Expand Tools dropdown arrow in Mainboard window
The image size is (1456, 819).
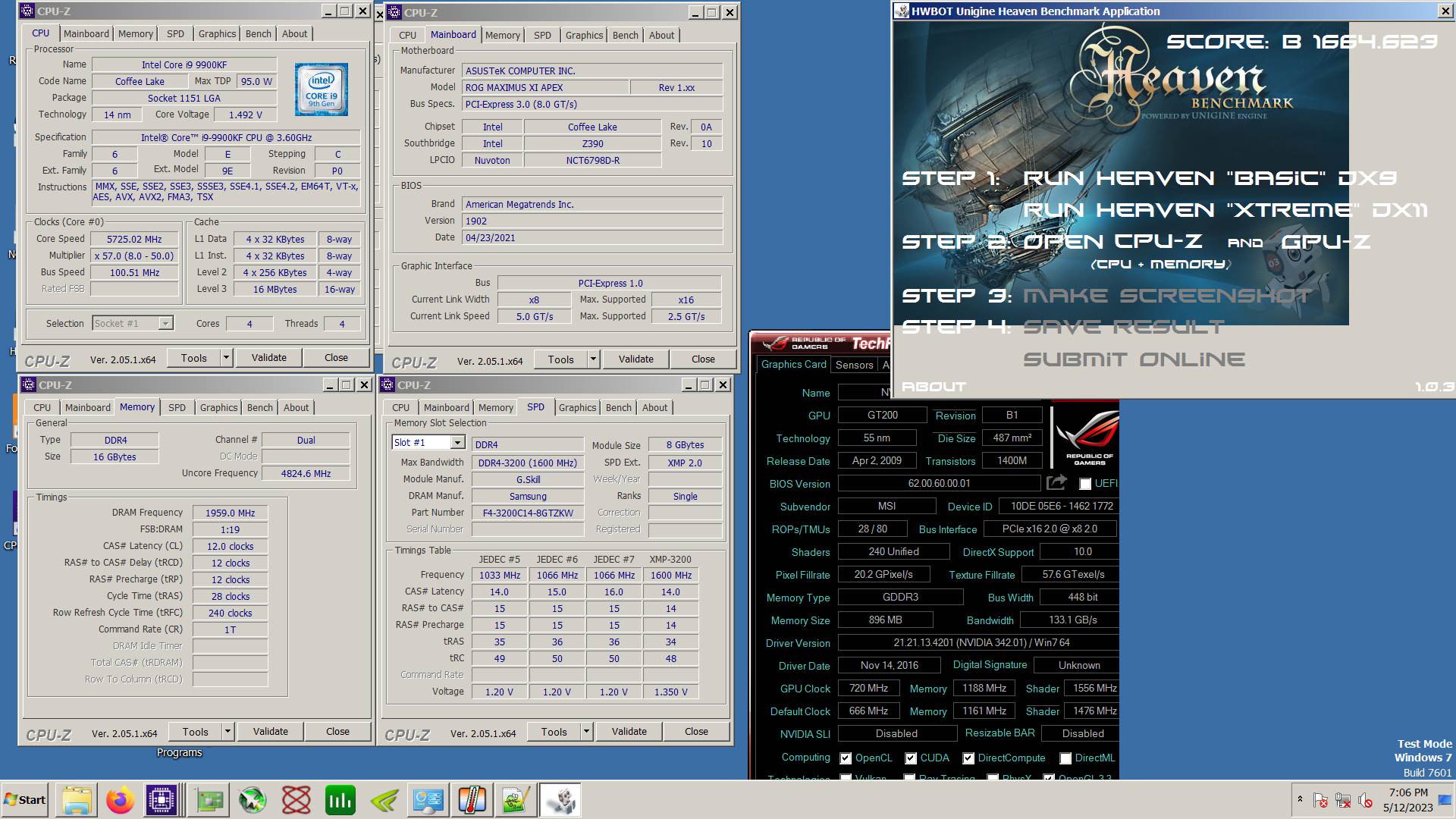coord(593,359)
